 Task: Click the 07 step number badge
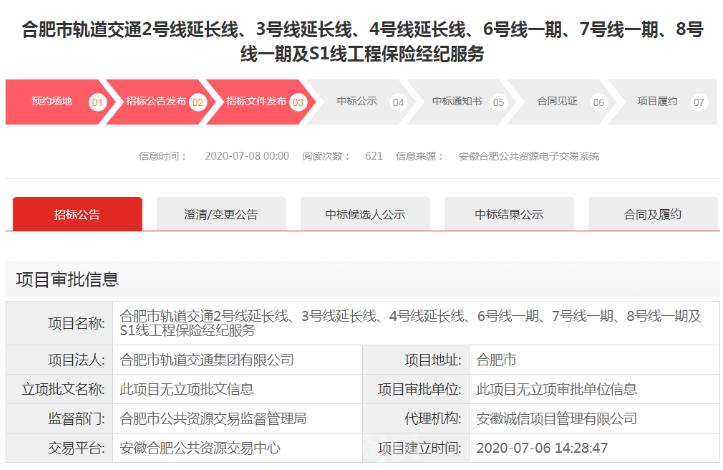698,102
